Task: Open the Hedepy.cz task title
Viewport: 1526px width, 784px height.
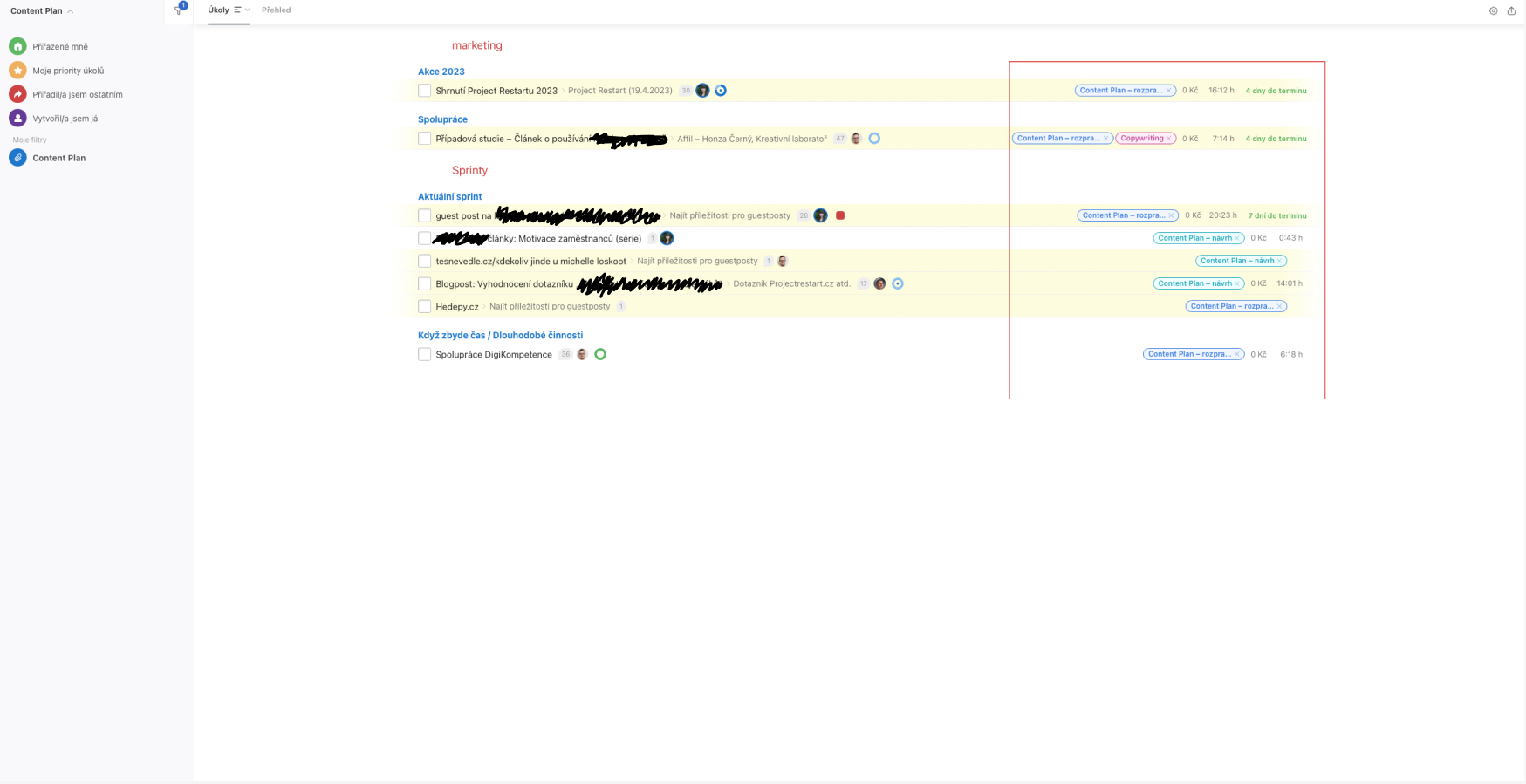Action: tap(457, 307)
